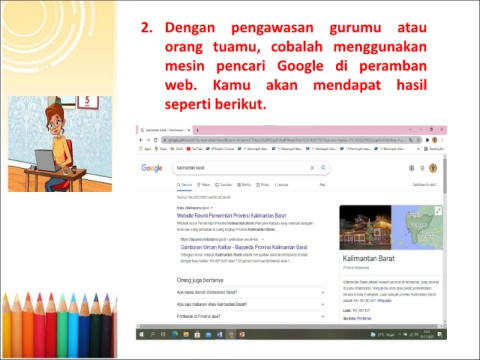The height and width of the screenshot is (360, 480).
Task: Expand question about nama daerah Kalimantan Barat
Action: [251, 292]
